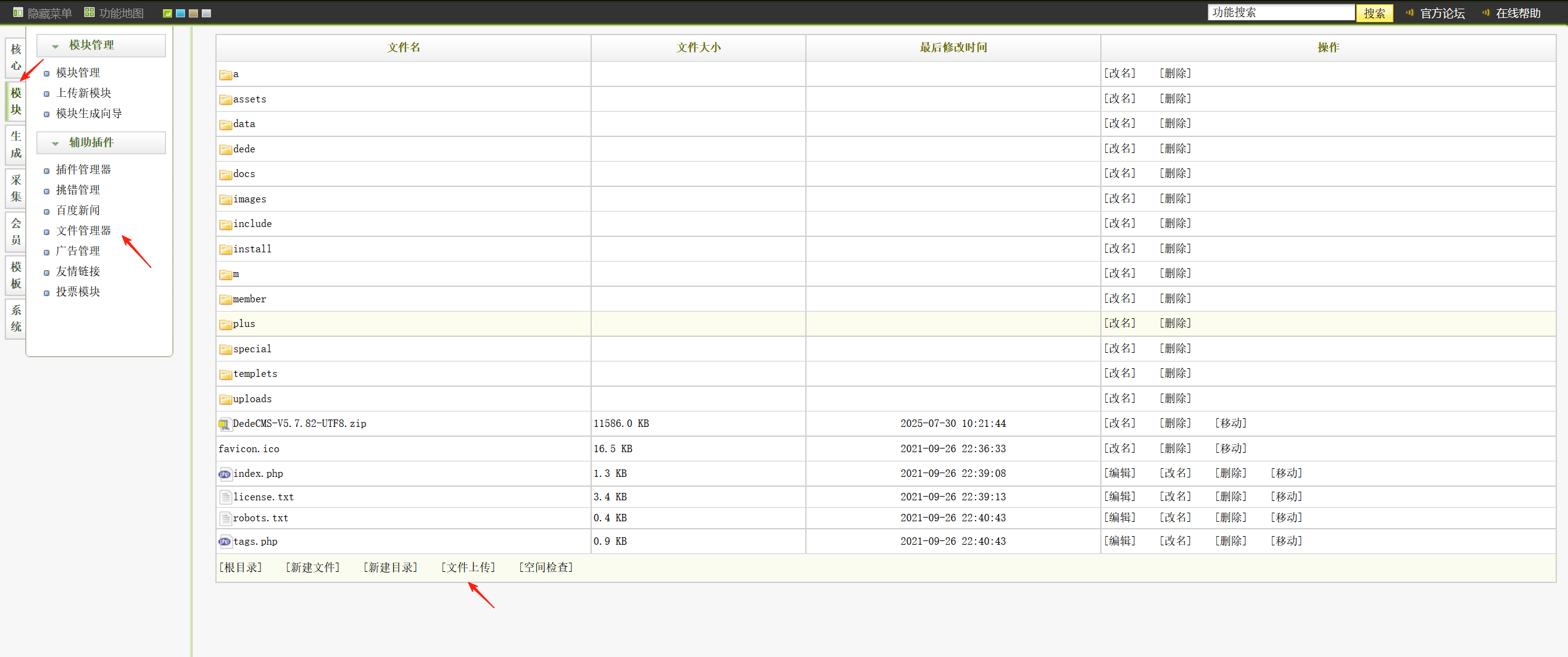This screenshot has width=1568, height=657.
Task: Open 投票模块 menu entry
Action: (x=78, y=292)
